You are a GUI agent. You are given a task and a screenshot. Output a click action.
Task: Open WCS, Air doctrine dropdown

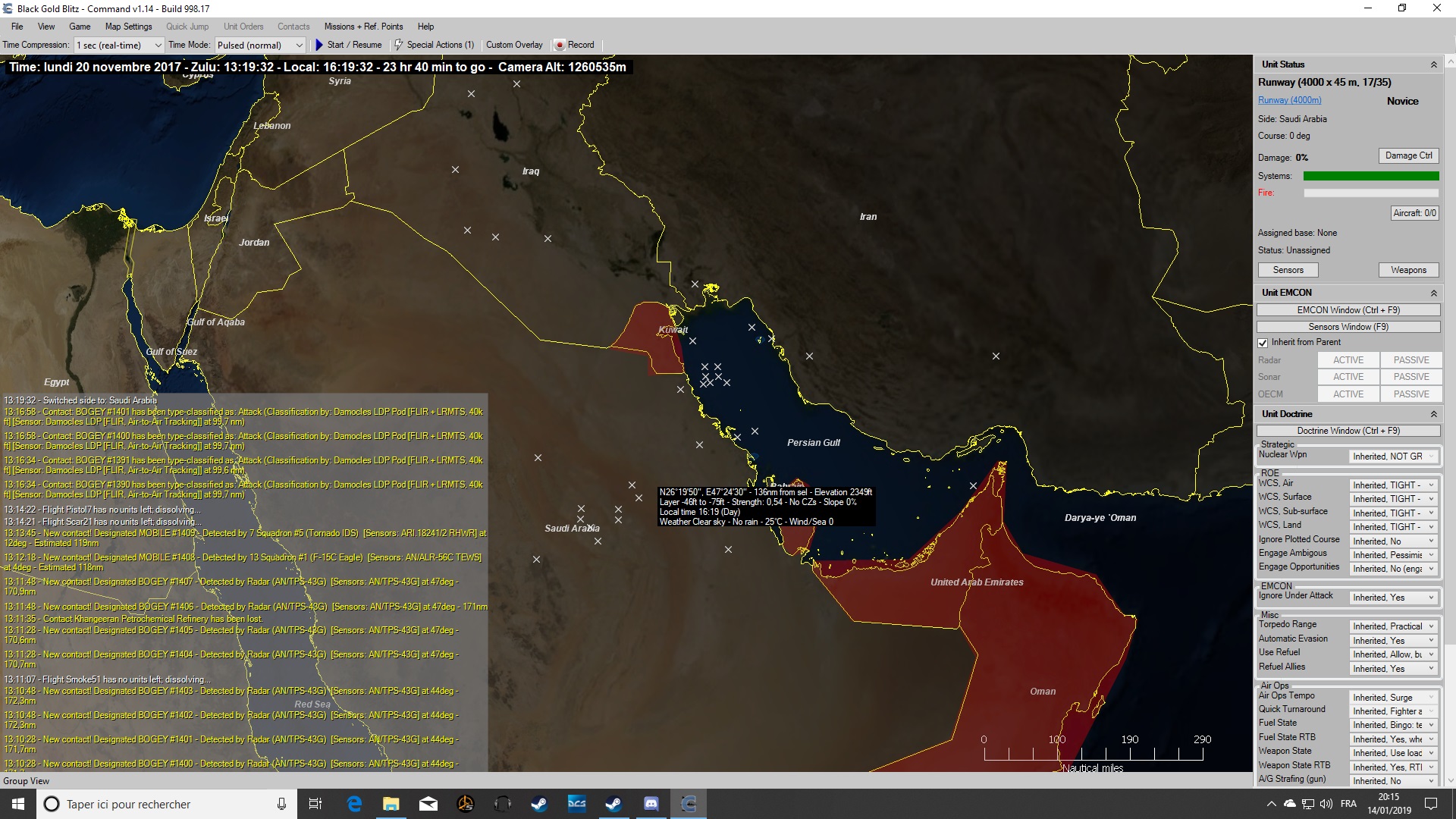point(1394,485)
